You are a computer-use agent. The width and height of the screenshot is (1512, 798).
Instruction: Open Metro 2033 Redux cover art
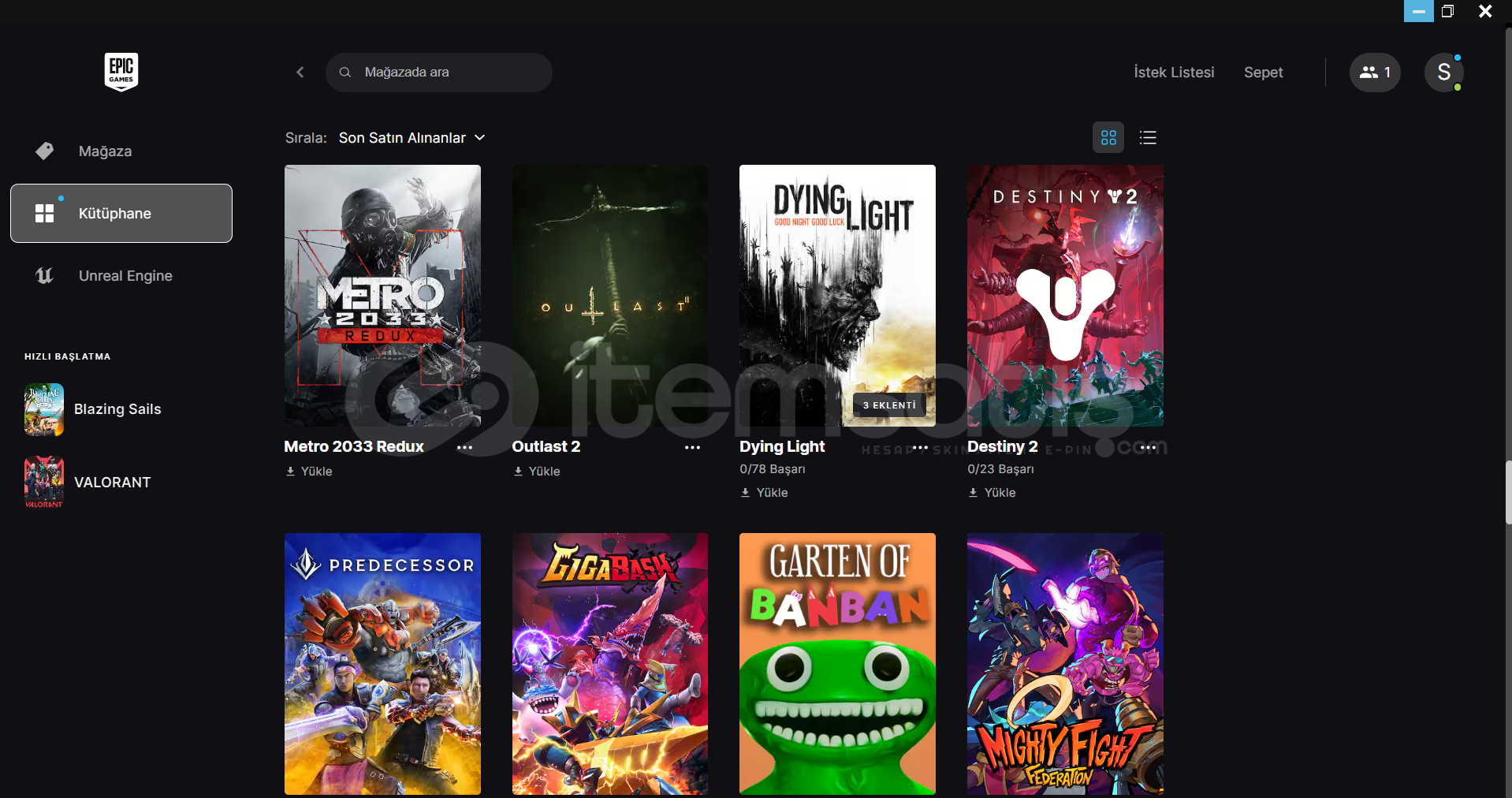pyautogui.click(x=382, y=296)
